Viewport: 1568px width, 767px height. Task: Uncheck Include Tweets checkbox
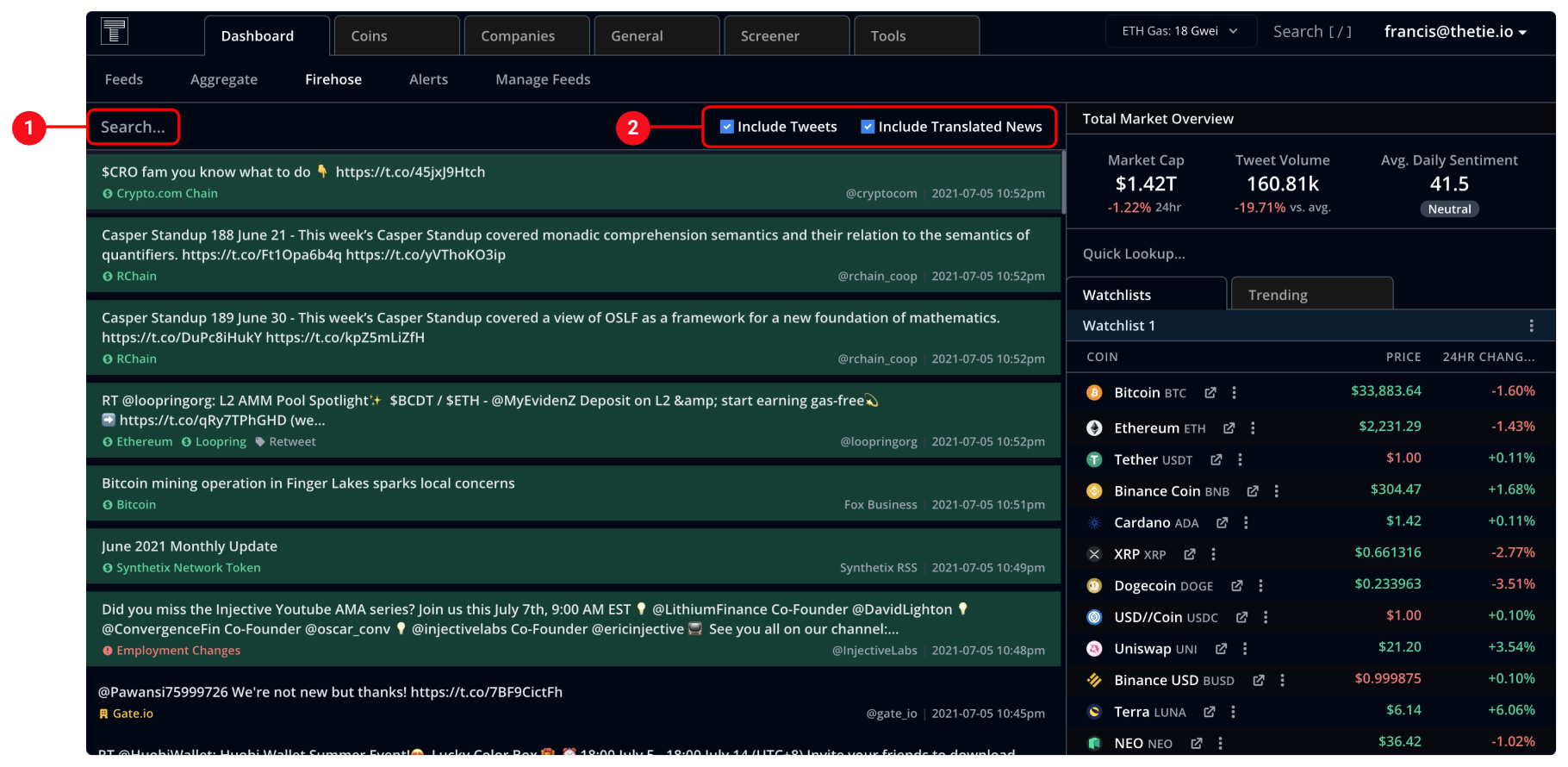coord(727,127)
